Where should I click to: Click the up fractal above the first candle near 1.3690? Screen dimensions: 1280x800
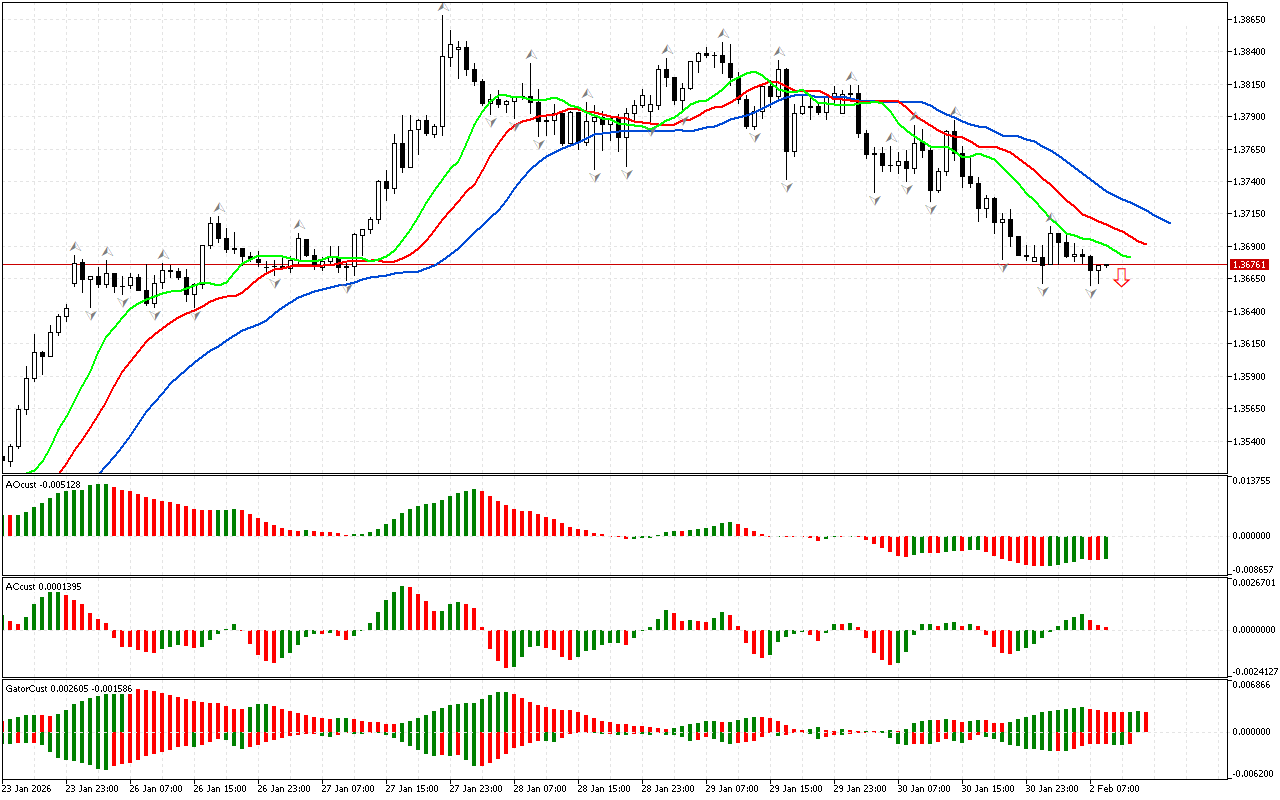point(74,245)
